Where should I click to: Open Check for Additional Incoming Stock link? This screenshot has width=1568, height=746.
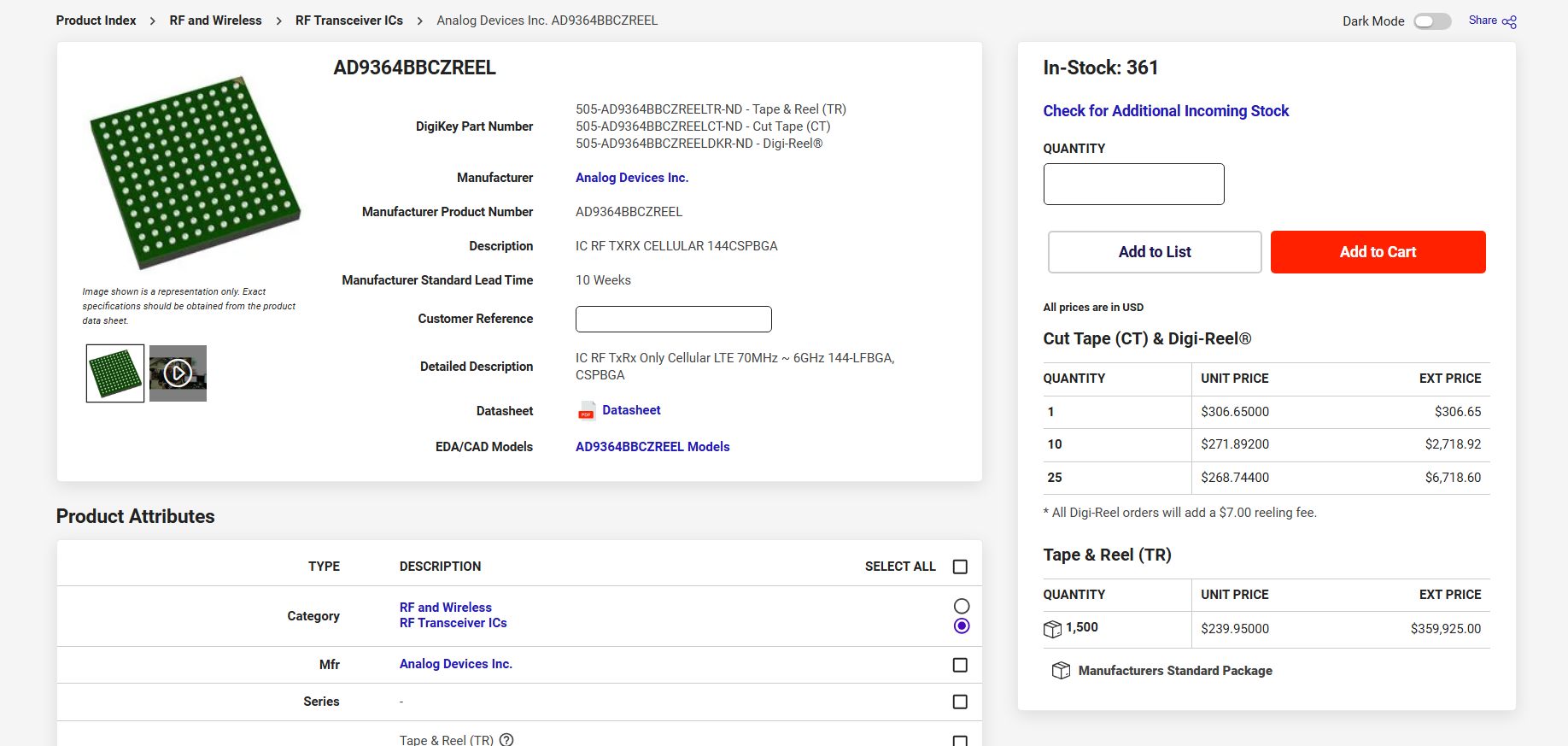(1166, 111)
